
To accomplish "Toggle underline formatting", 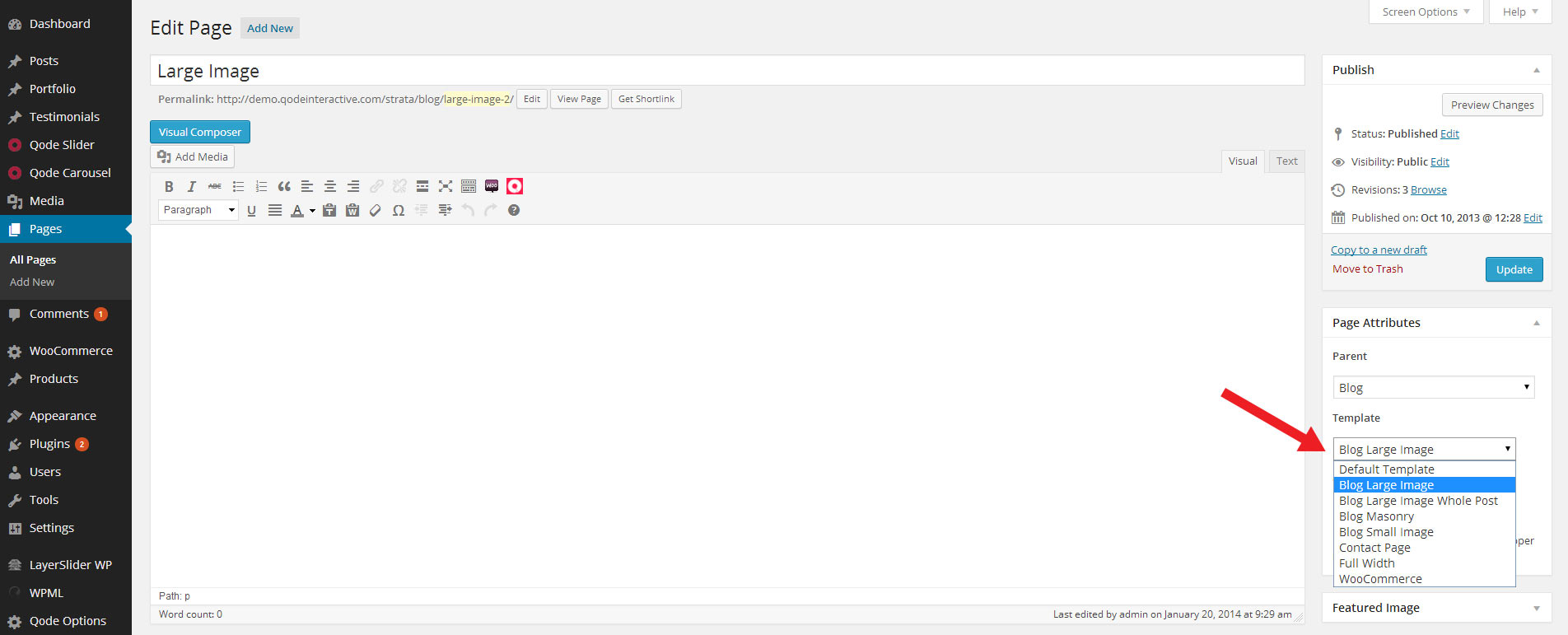I will (x=251, y=210).
